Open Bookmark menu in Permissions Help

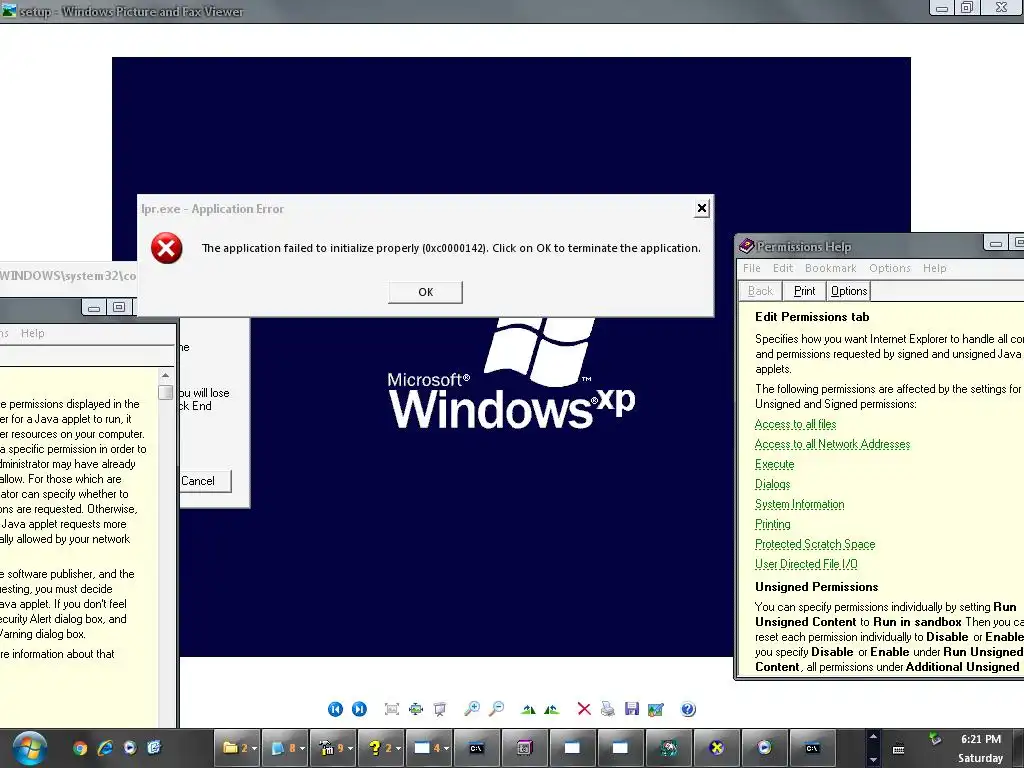click(831, 268)
